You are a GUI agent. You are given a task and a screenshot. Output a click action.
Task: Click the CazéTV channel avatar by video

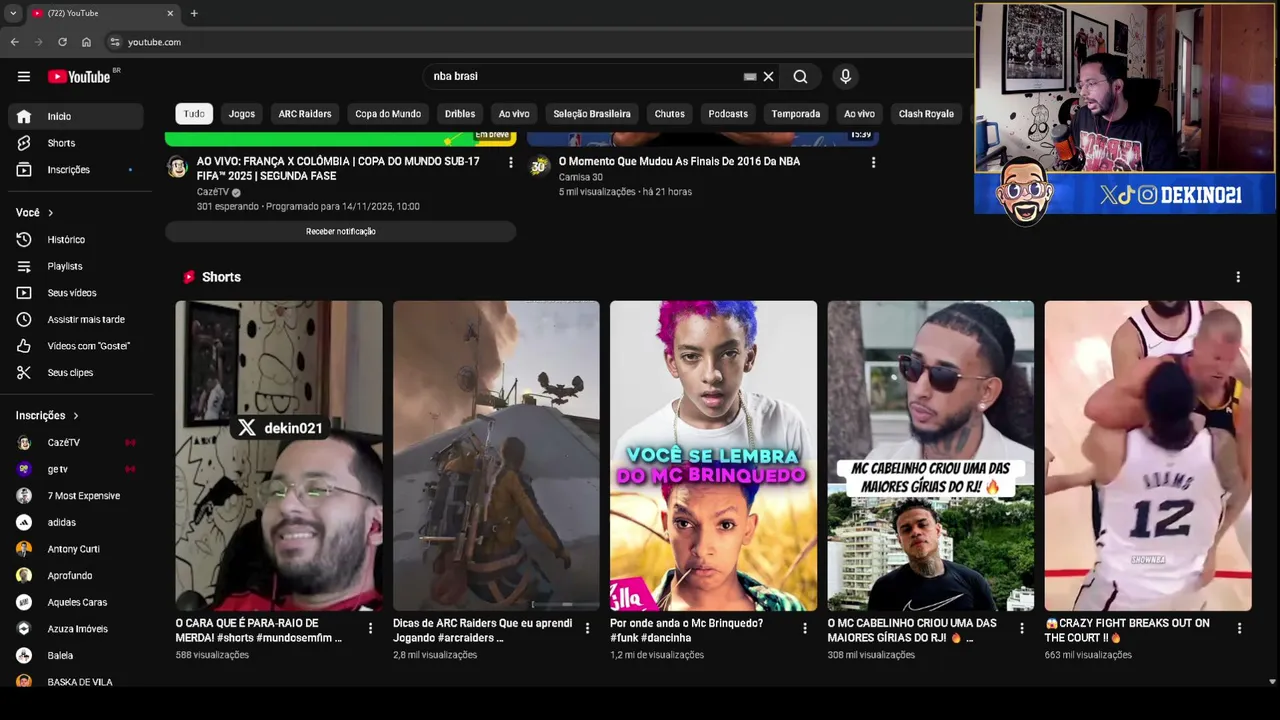(177, 167)
